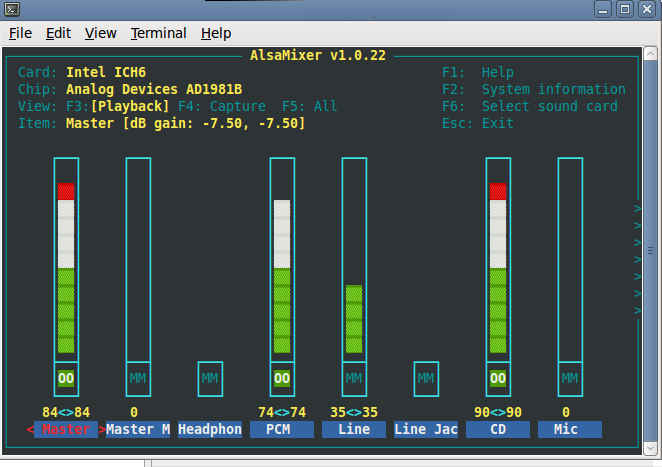Click F2: System information text
This screenshot has width=662, height=467.
534,90
